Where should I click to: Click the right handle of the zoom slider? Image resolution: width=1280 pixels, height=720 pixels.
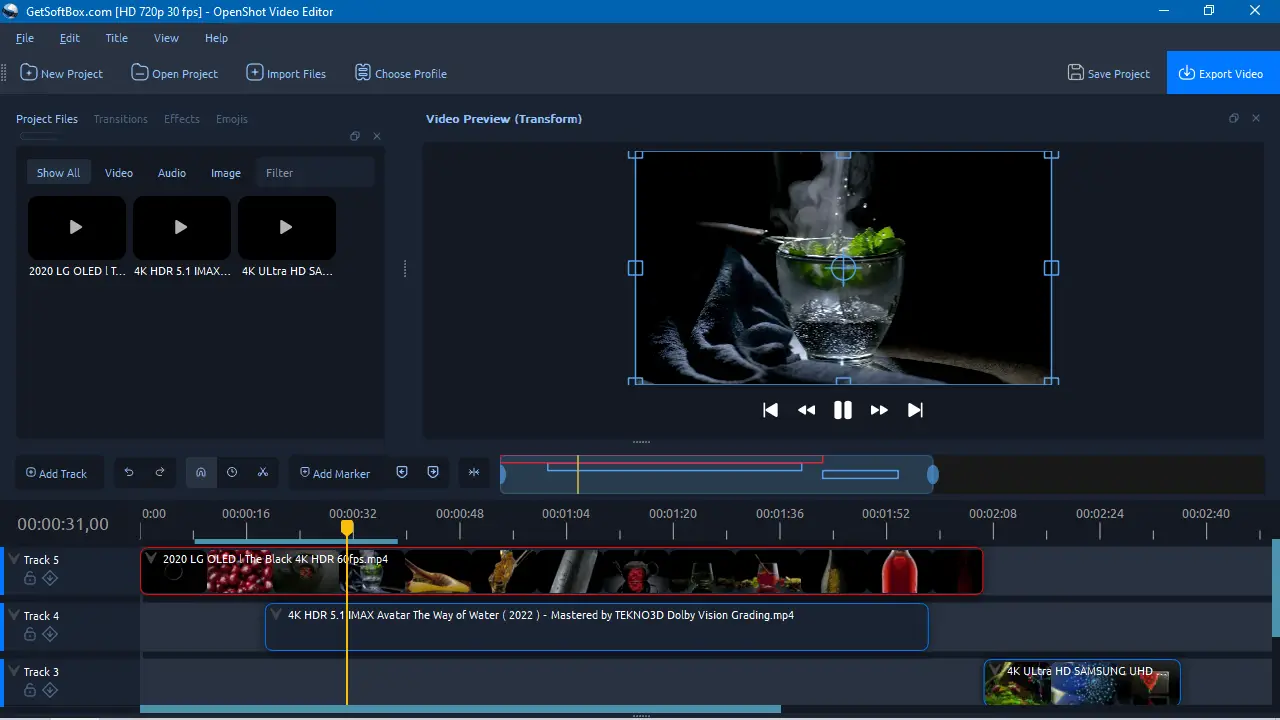pos(933,475)
